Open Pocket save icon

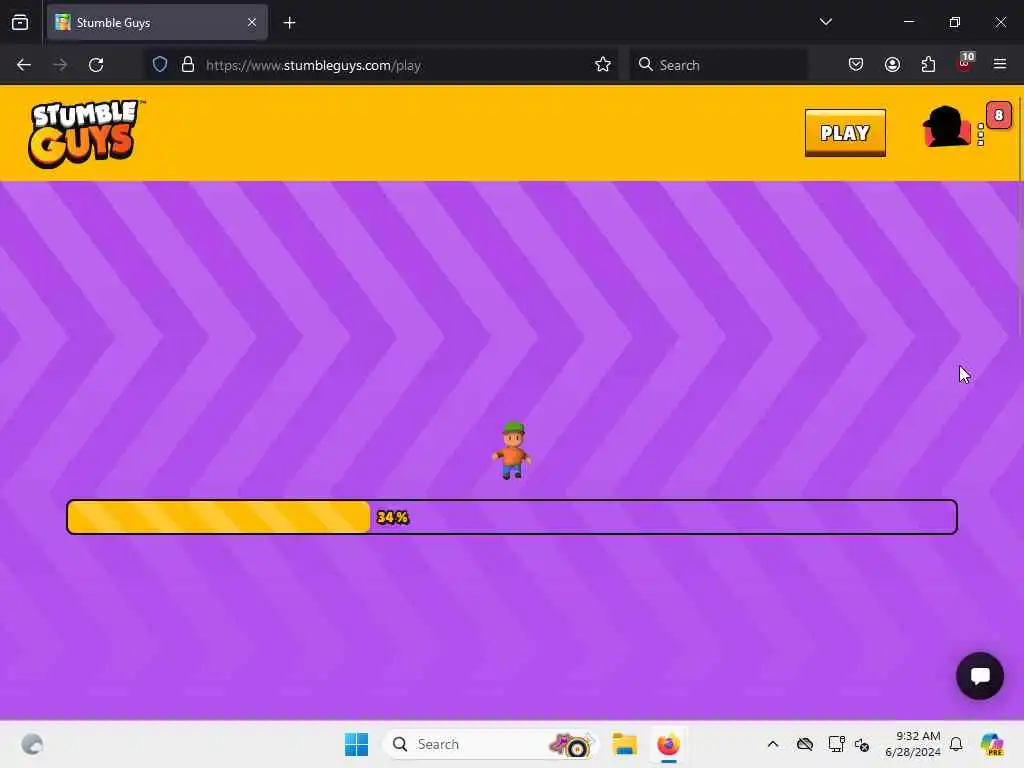point(856,65)
